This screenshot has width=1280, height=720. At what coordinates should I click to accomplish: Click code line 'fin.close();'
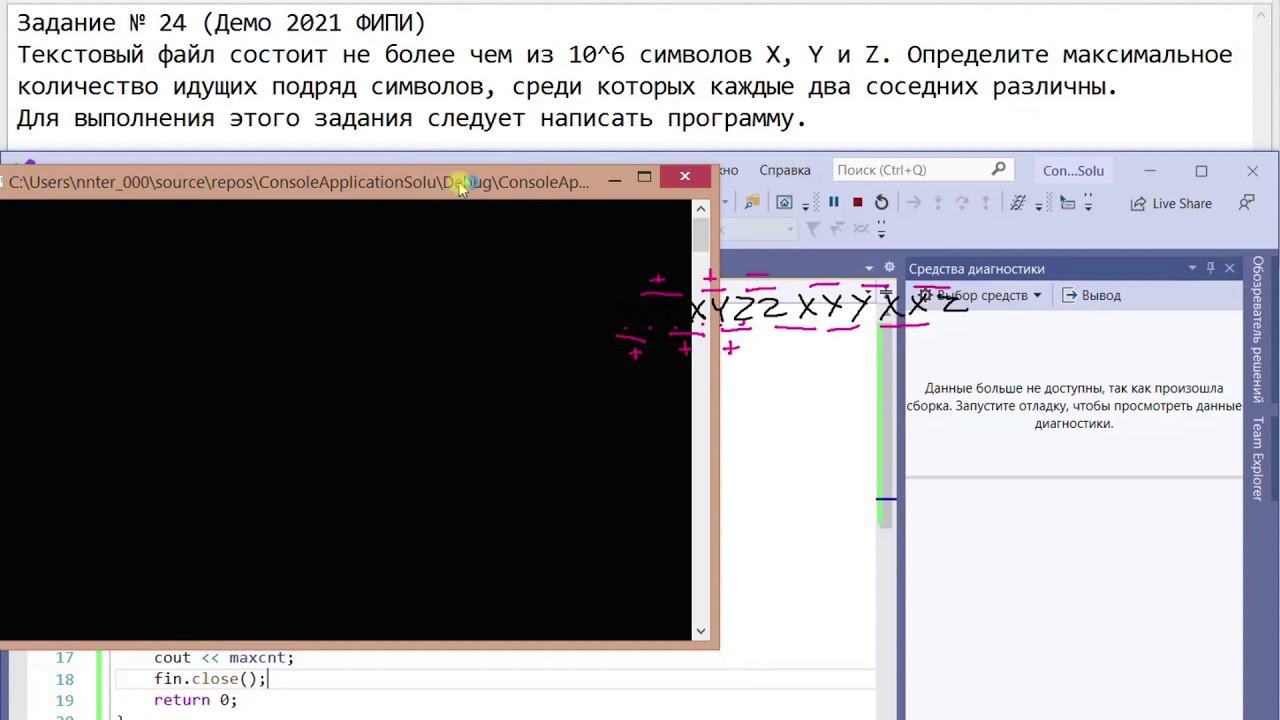coord(210,678)
